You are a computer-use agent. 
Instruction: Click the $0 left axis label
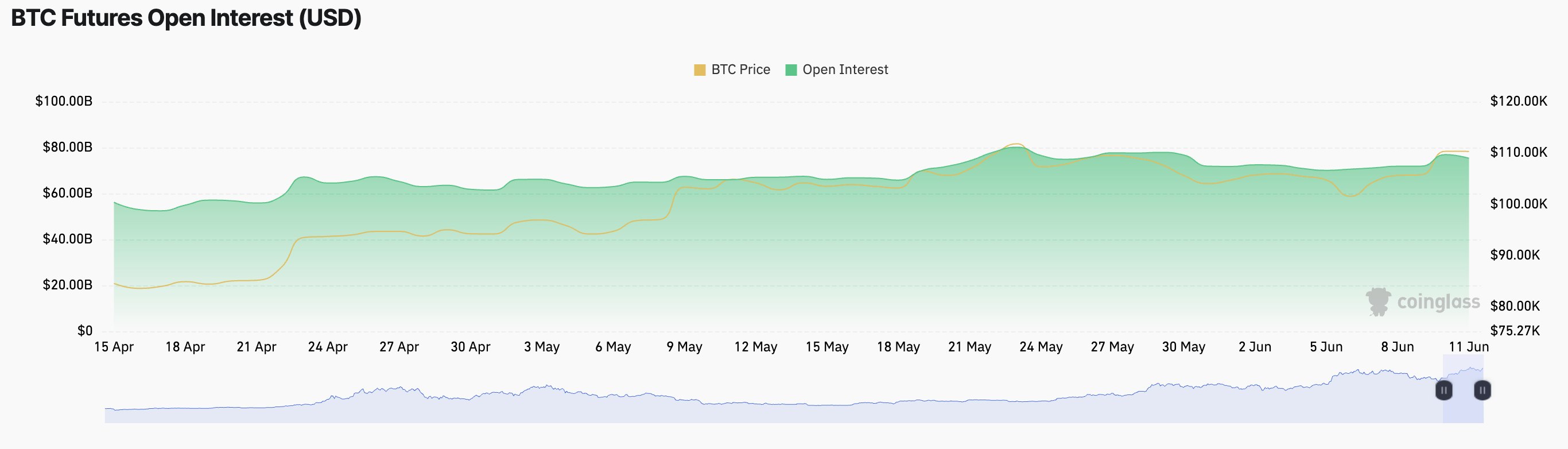[84, 331]
